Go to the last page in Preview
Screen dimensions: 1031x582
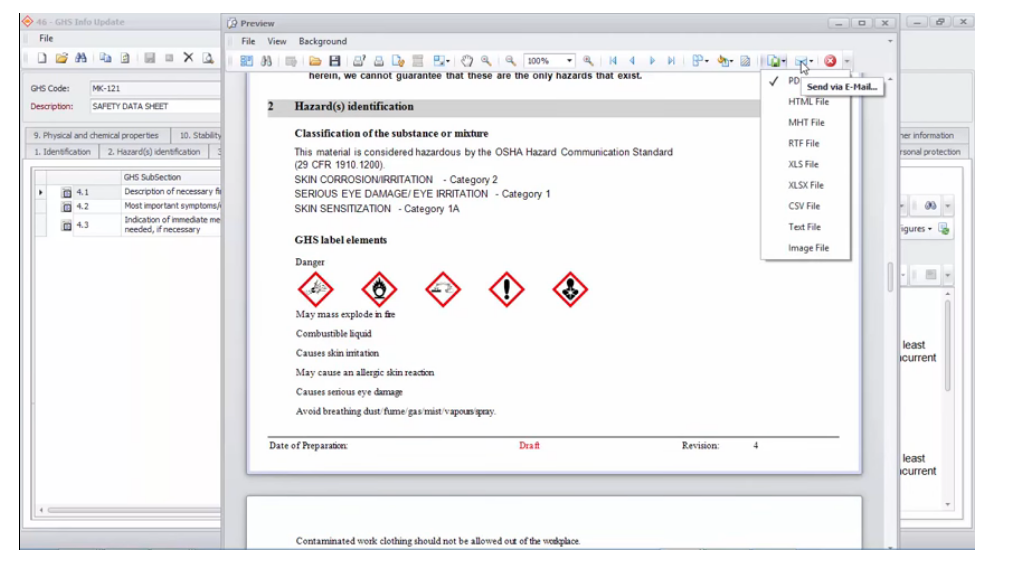pyautogui.click(x=671, y=61)
